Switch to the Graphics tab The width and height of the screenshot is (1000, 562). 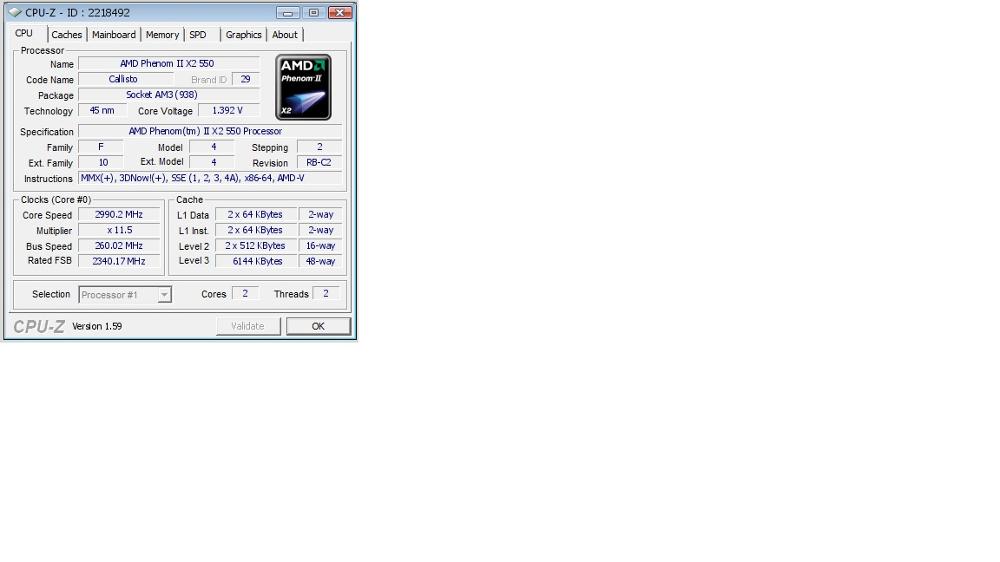pyautogui.click(x=244, y=34)
